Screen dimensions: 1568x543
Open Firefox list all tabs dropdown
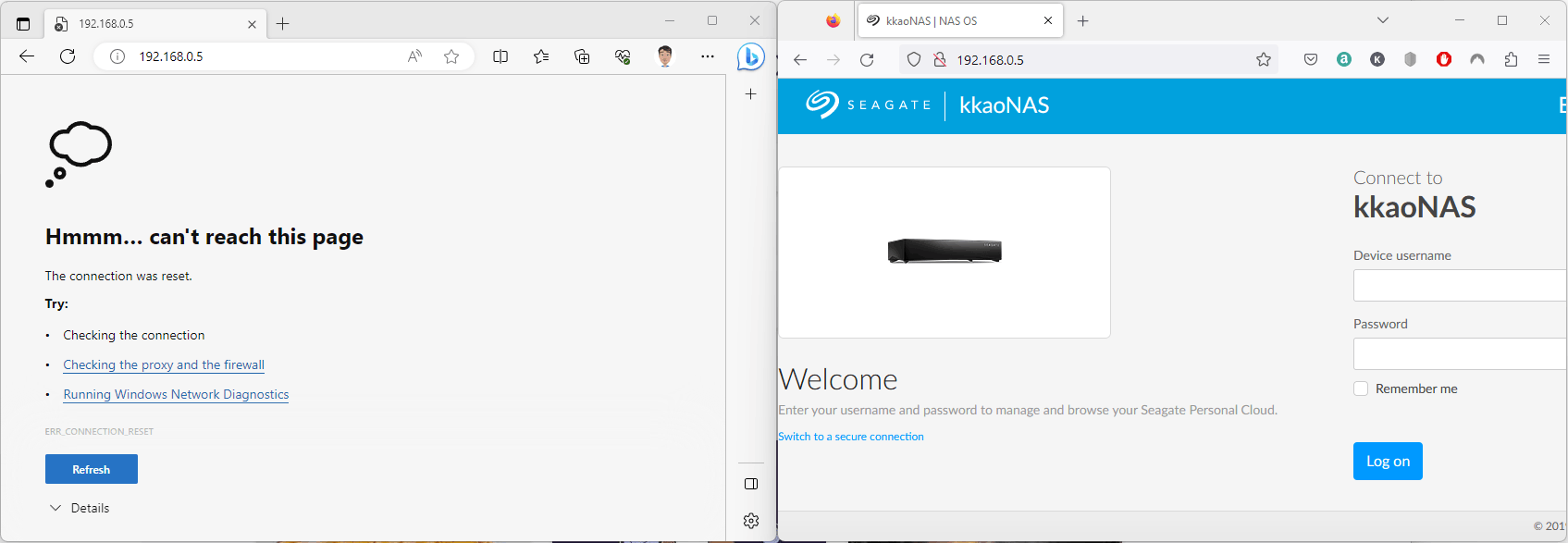click(1383, 20)
